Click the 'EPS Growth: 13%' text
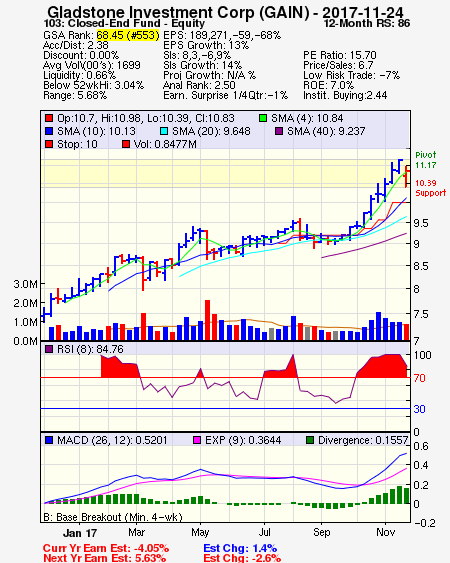450x563 pixels. tap(206, 45)
